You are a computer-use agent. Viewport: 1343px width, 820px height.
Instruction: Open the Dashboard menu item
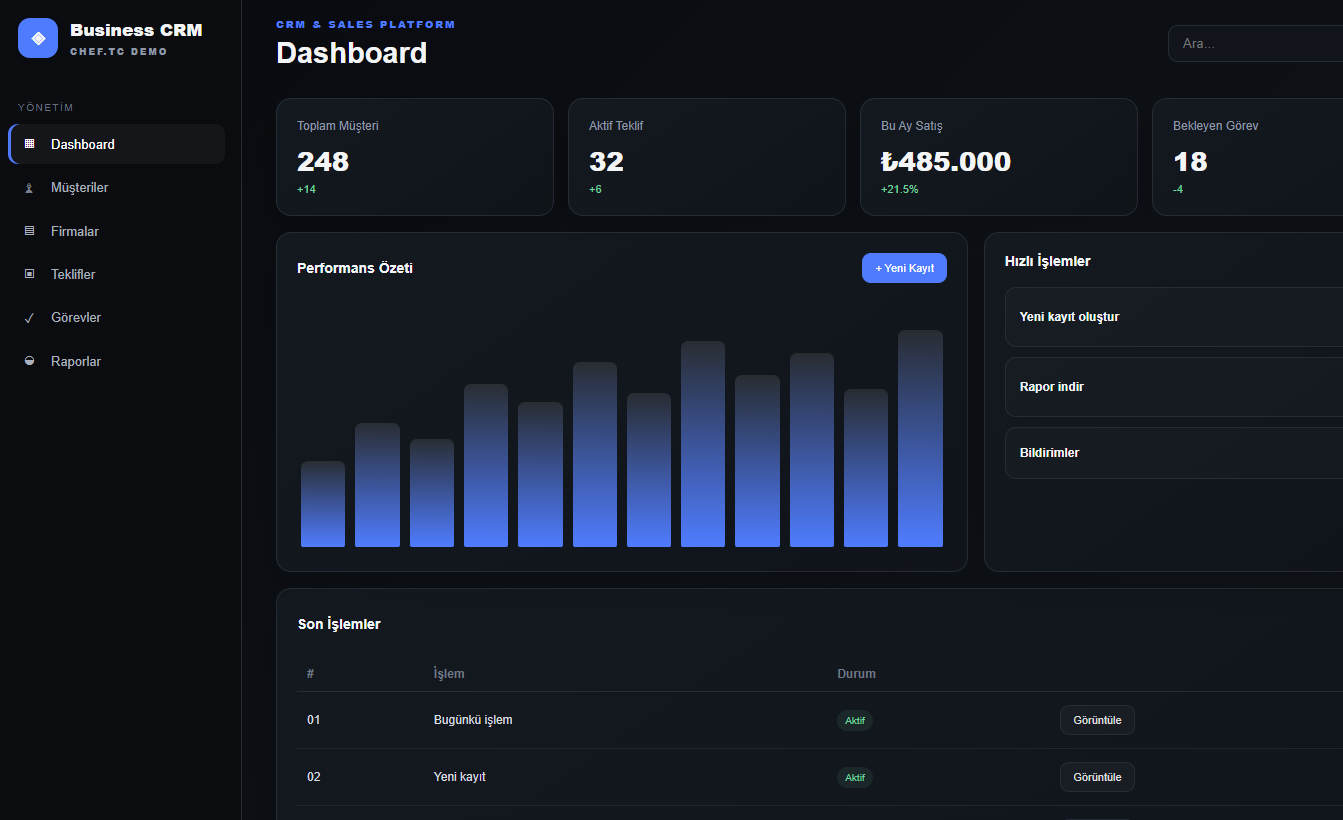tap(116, 144)
